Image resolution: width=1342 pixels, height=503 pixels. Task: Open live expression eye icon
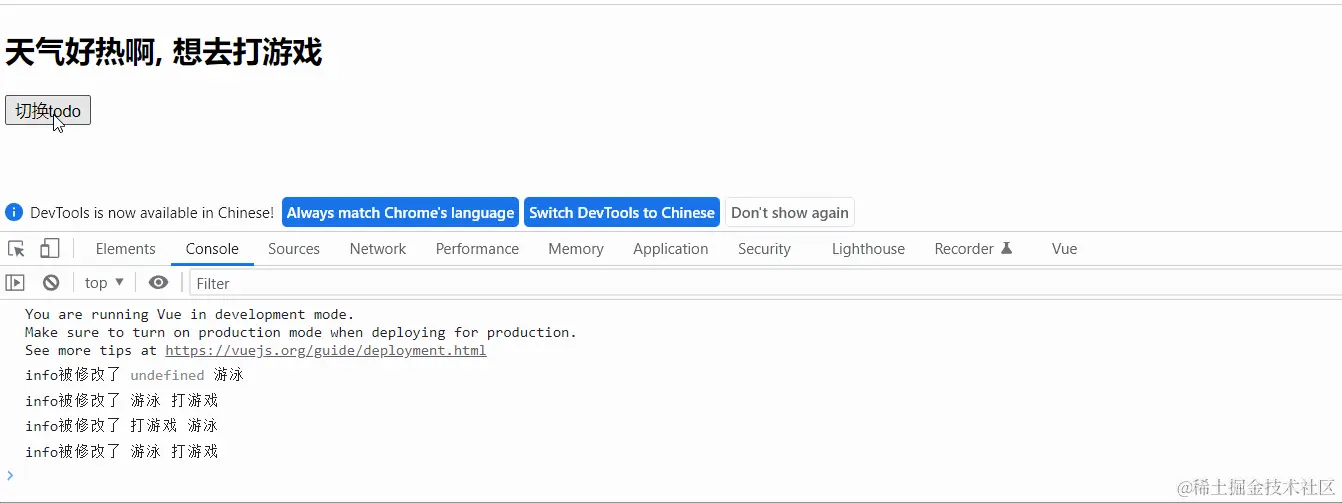pyautogui.click(x=158, y=283)
